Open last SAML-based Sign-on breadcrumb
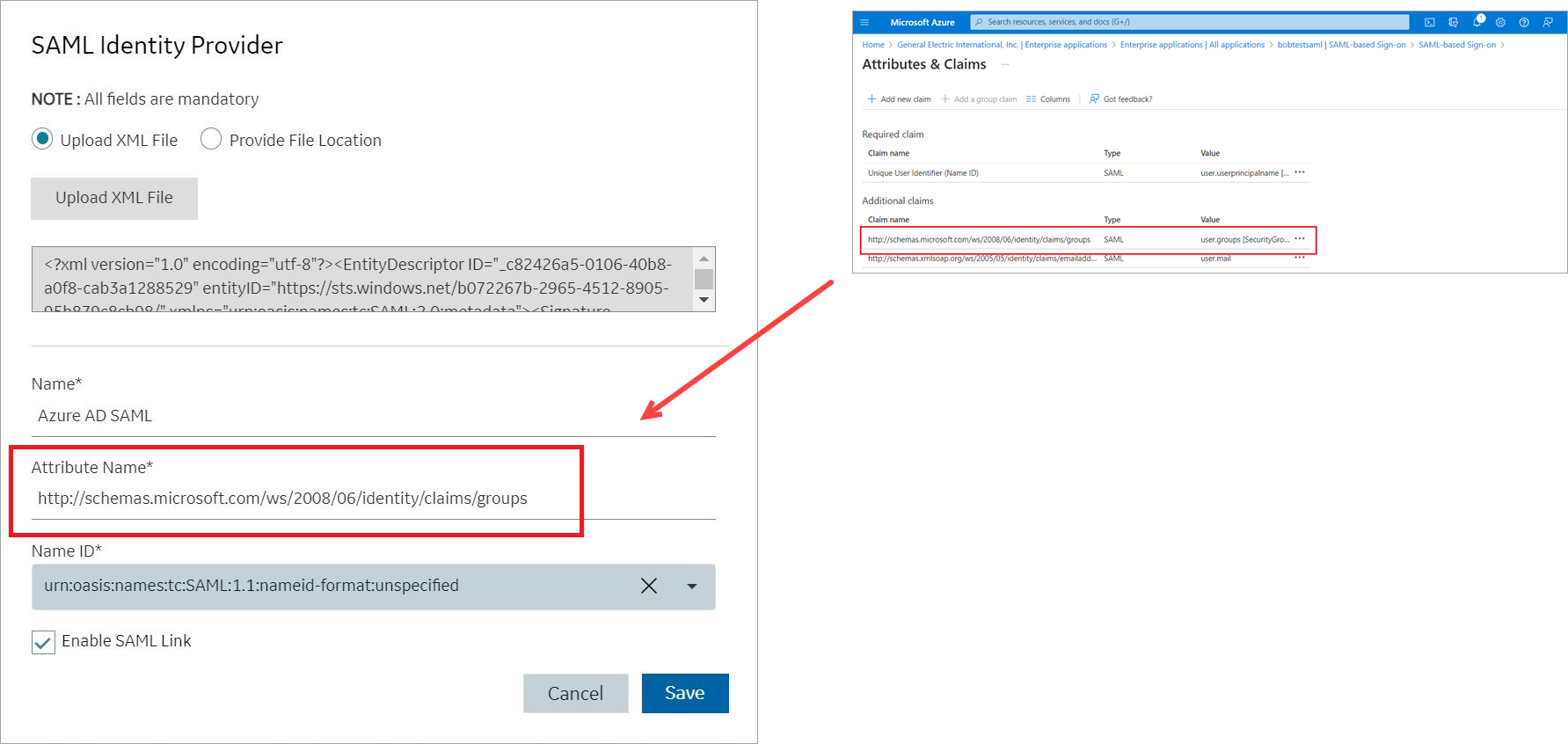Image resolution: width=1568 pixels, height=744 pixels. coord(1457,45)
